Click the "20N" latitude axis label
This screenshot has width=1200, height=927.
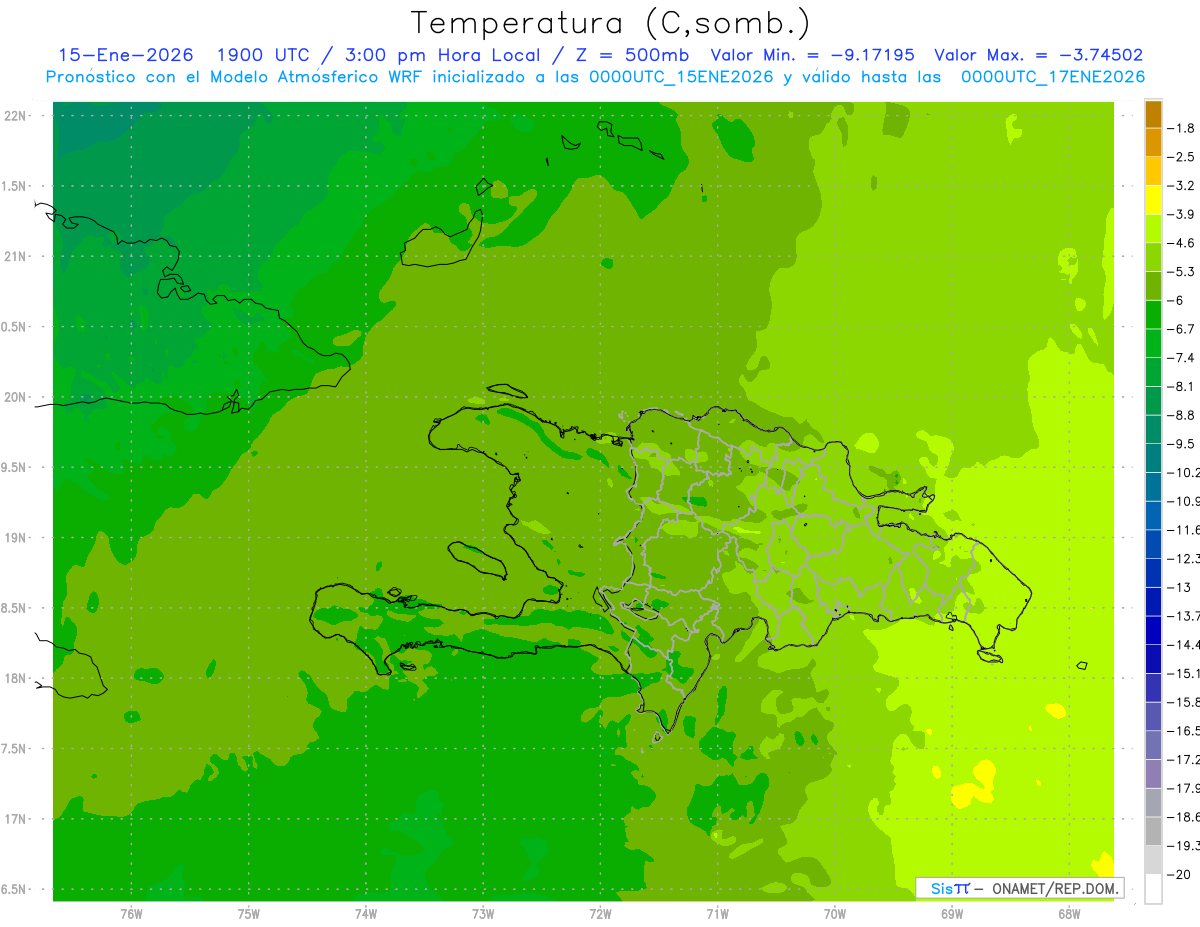click(16, 397)
